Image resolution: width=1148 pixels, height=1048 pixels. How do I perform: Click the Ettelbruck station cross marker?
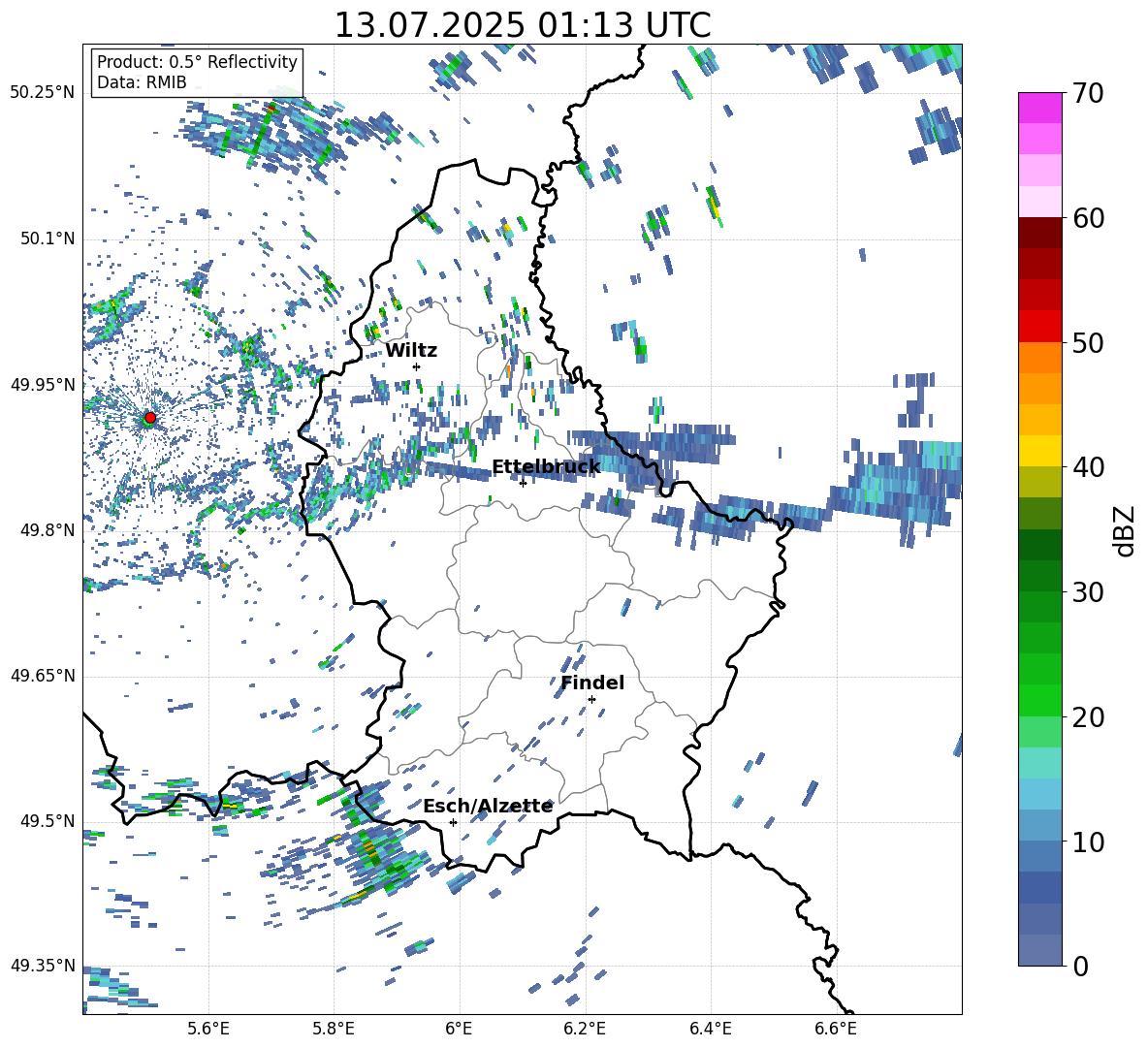[x=523, y=483]
